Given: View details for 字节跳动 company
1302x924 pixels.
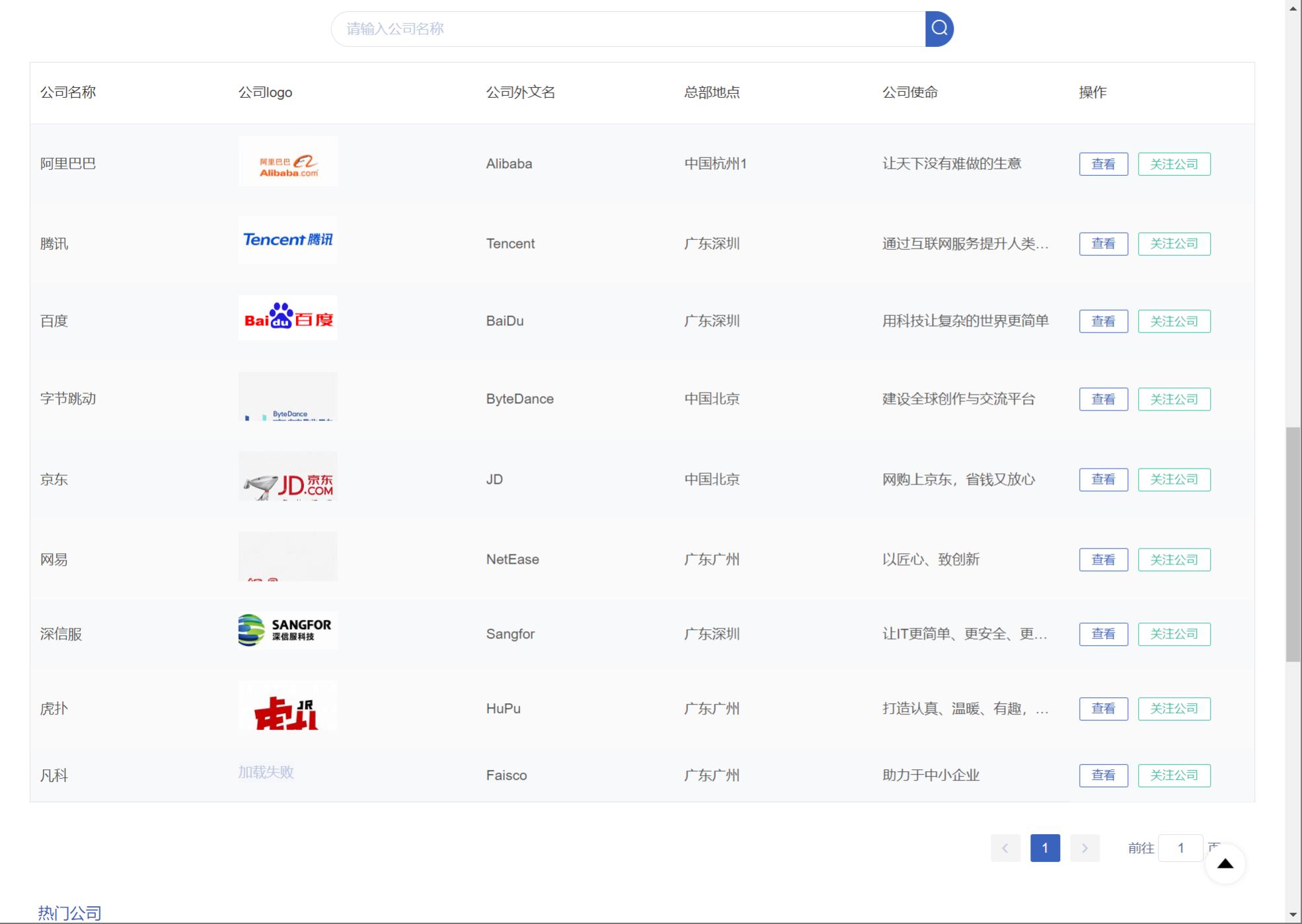Looking at the screenshot, I should point(1102,399).
